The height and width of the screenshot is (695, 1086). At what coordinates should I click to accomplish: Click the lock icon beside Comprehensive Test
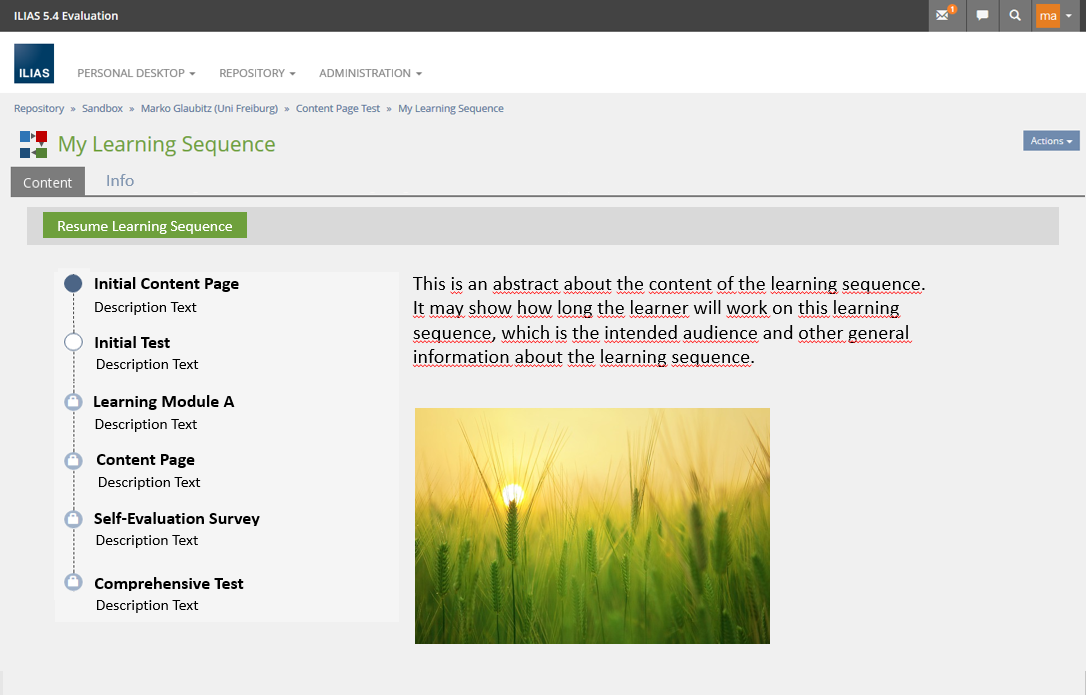tap(73, 582)
